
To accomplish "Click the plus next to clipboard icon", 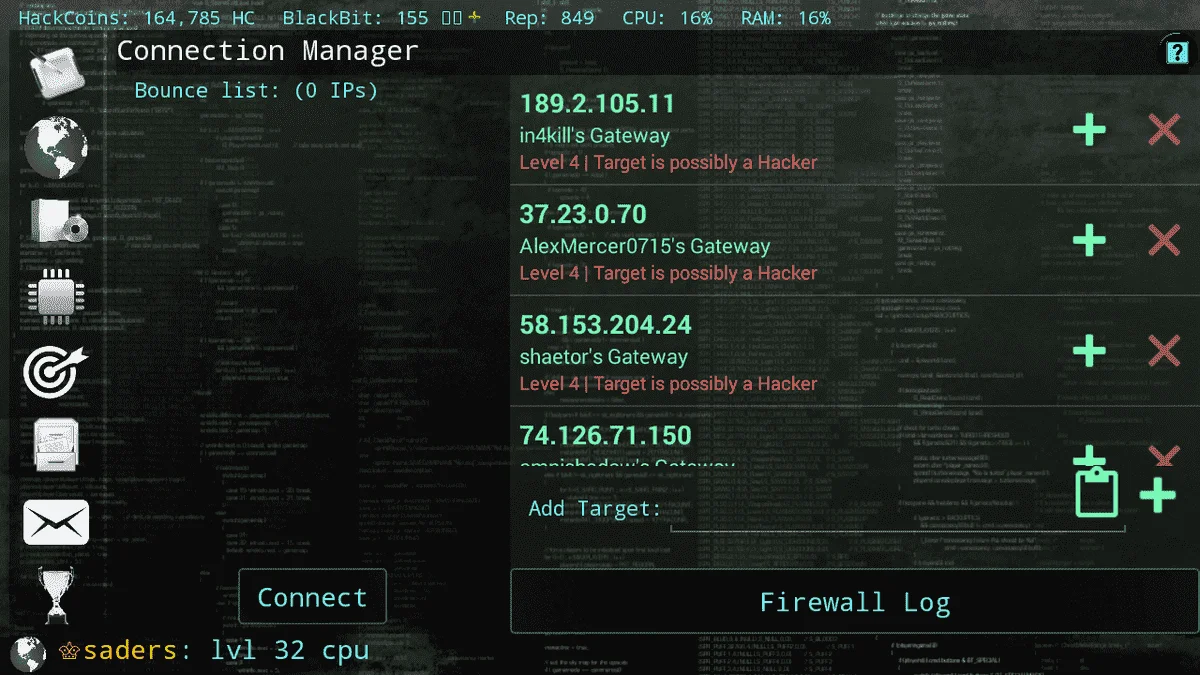I will pyautogui.click(x=1158, y=495).
